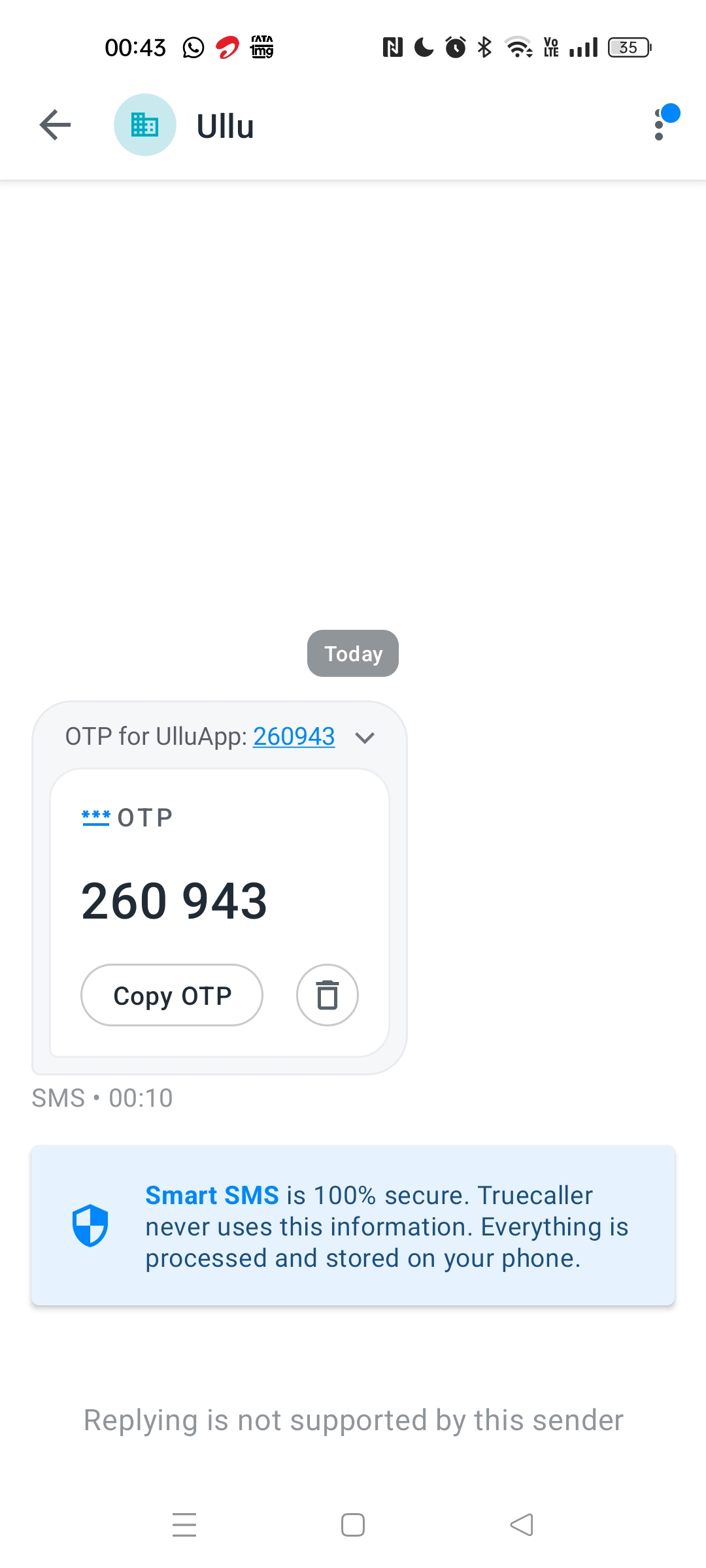
Task: Tap the battery indicator in status bar
Action: pos(630,48)
